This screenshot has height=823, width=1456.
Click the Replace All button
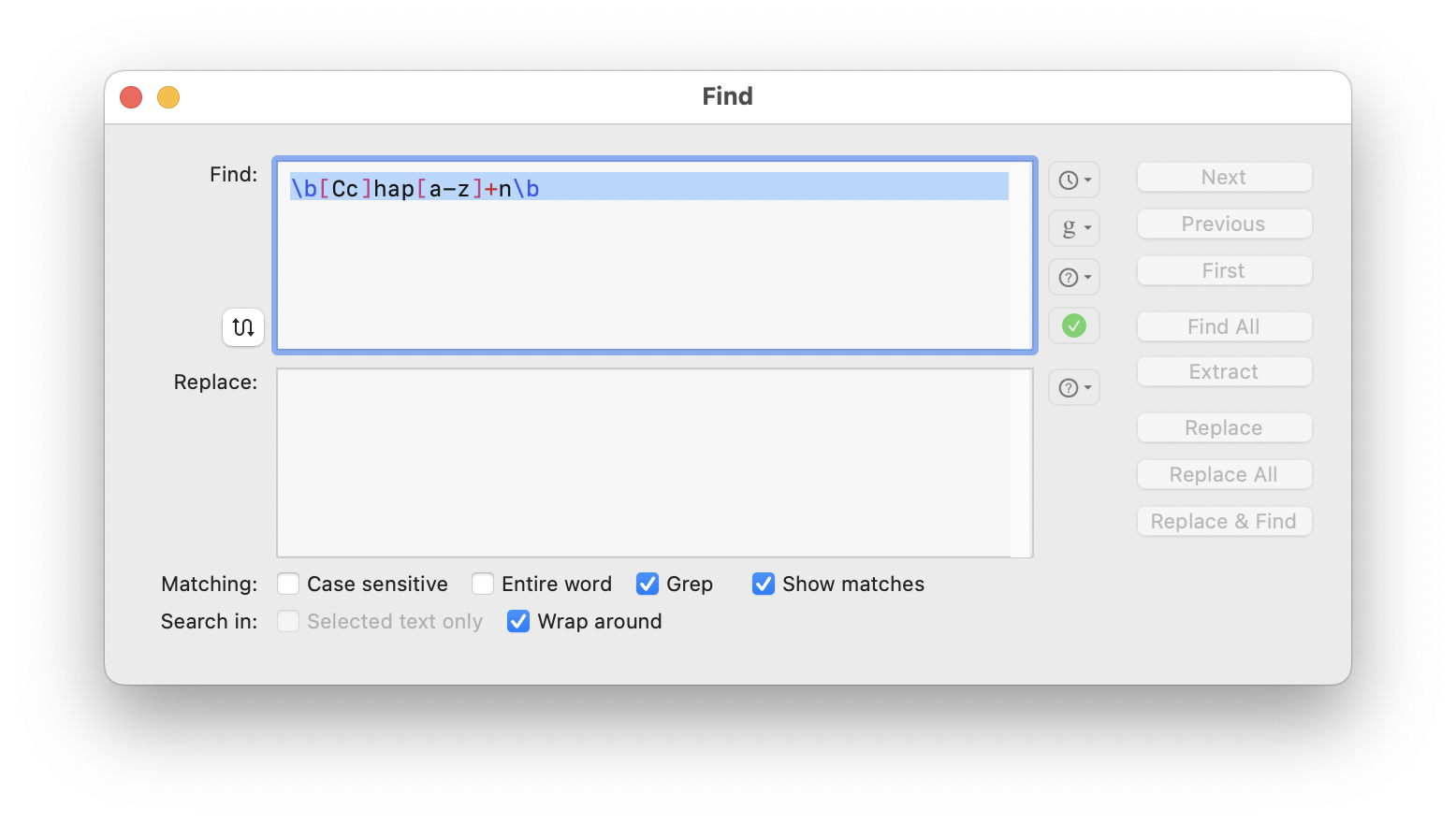[x=1224, y=474]
